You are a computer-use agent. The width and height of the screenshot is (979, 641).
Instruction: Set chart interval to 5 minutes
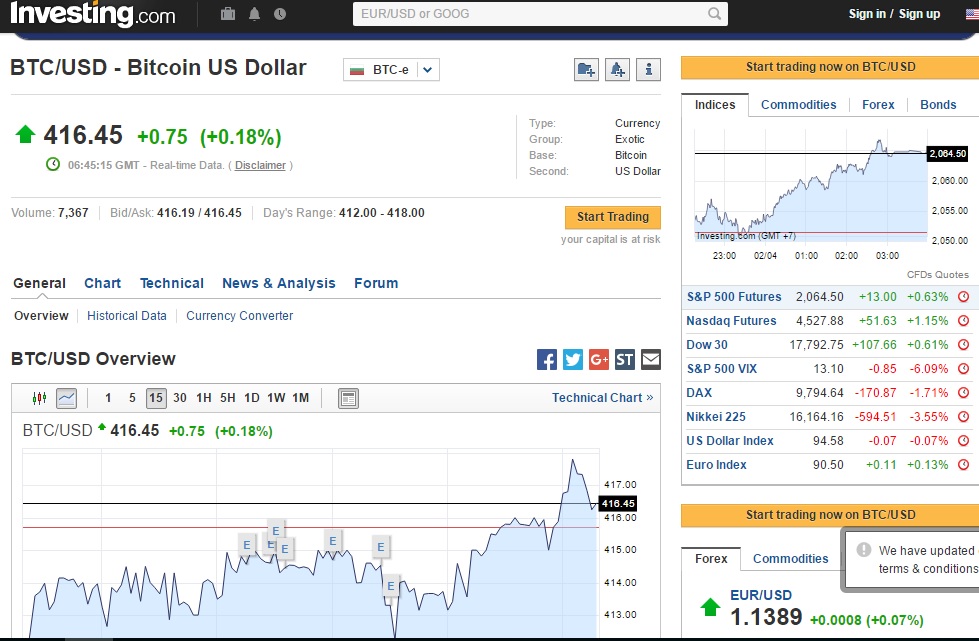[x=132, y=398]
